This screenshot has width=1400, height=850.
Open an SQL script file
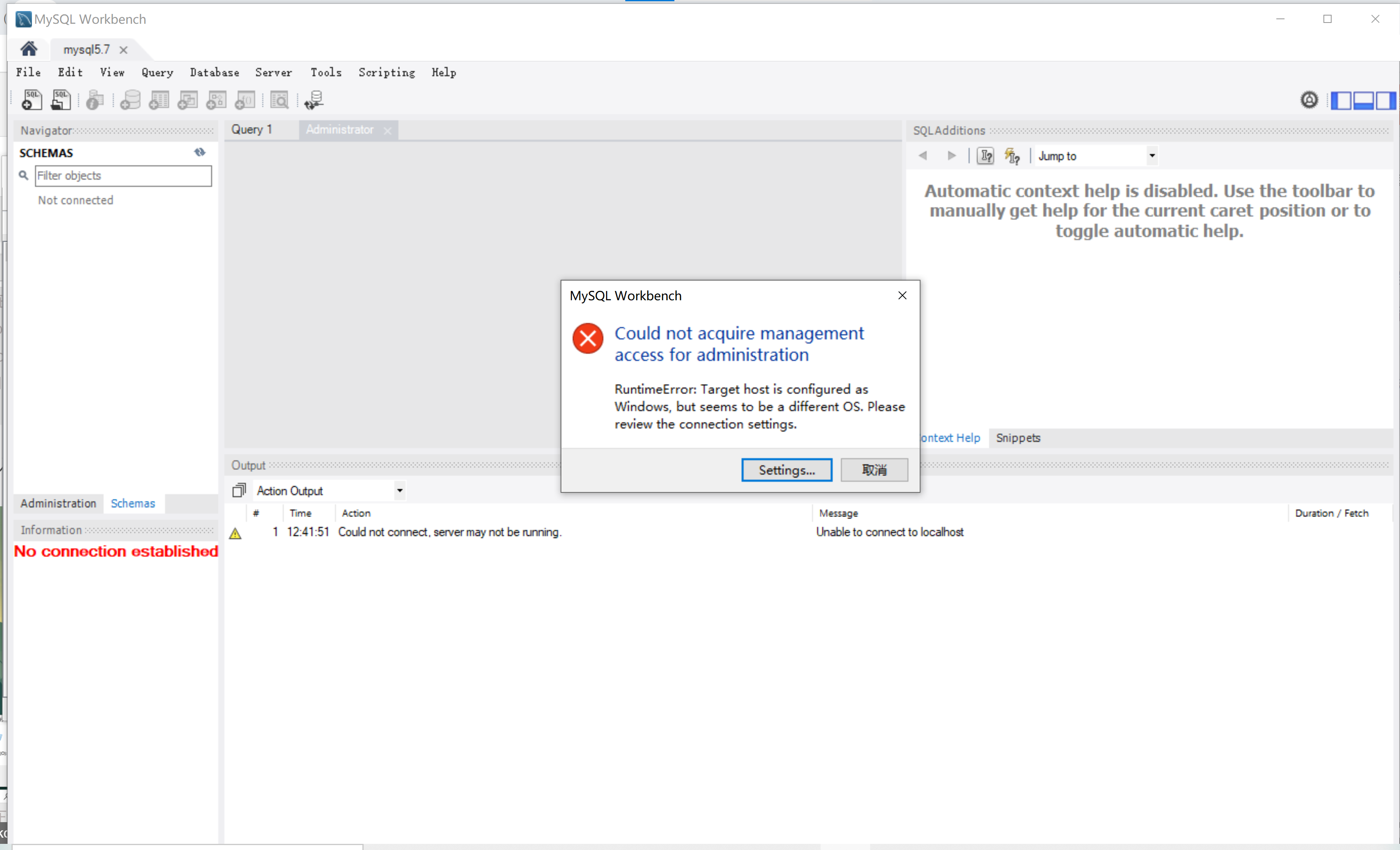click(61, 100)
